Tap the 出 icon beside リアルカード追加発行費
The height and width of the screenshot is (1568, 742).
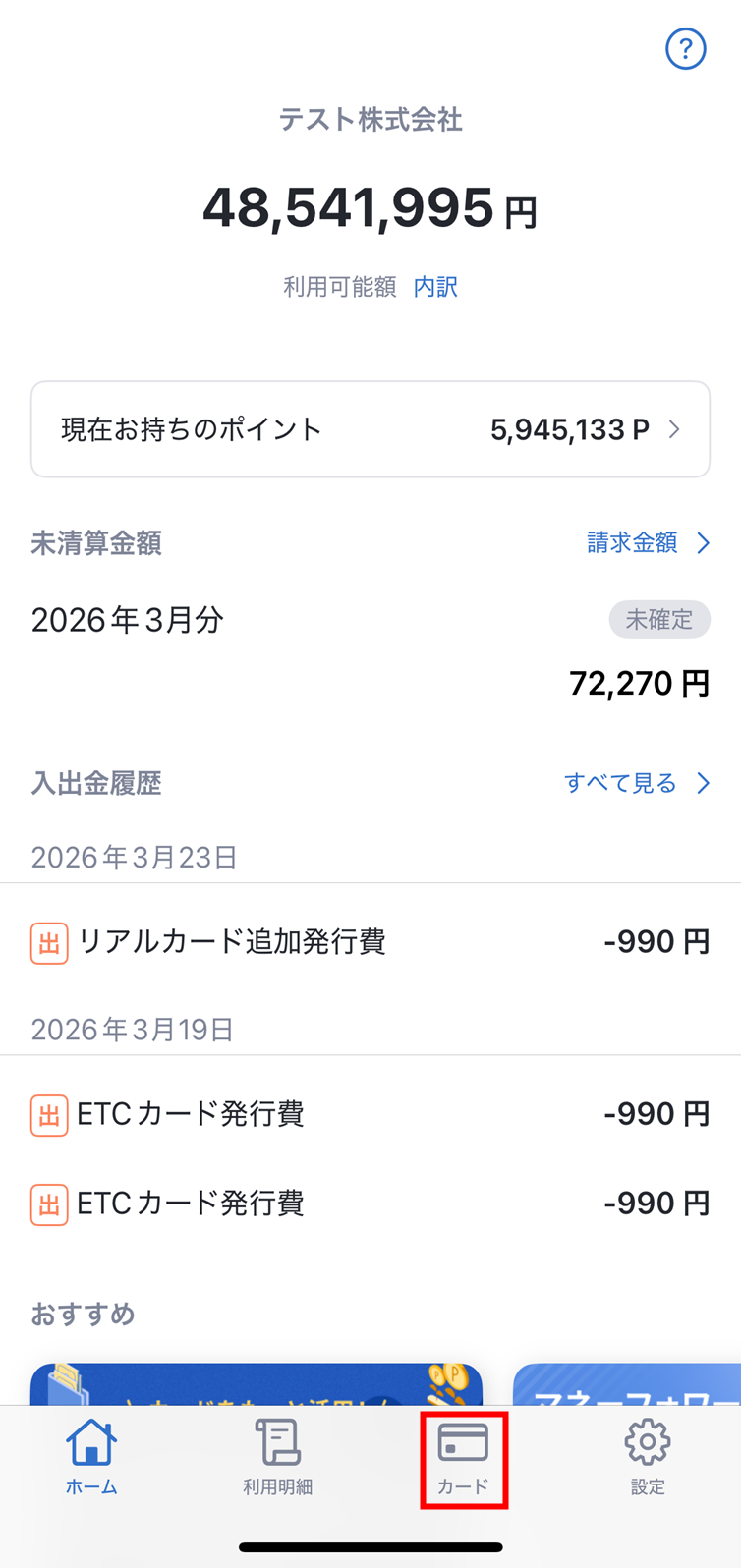click(x=49, y=943)
